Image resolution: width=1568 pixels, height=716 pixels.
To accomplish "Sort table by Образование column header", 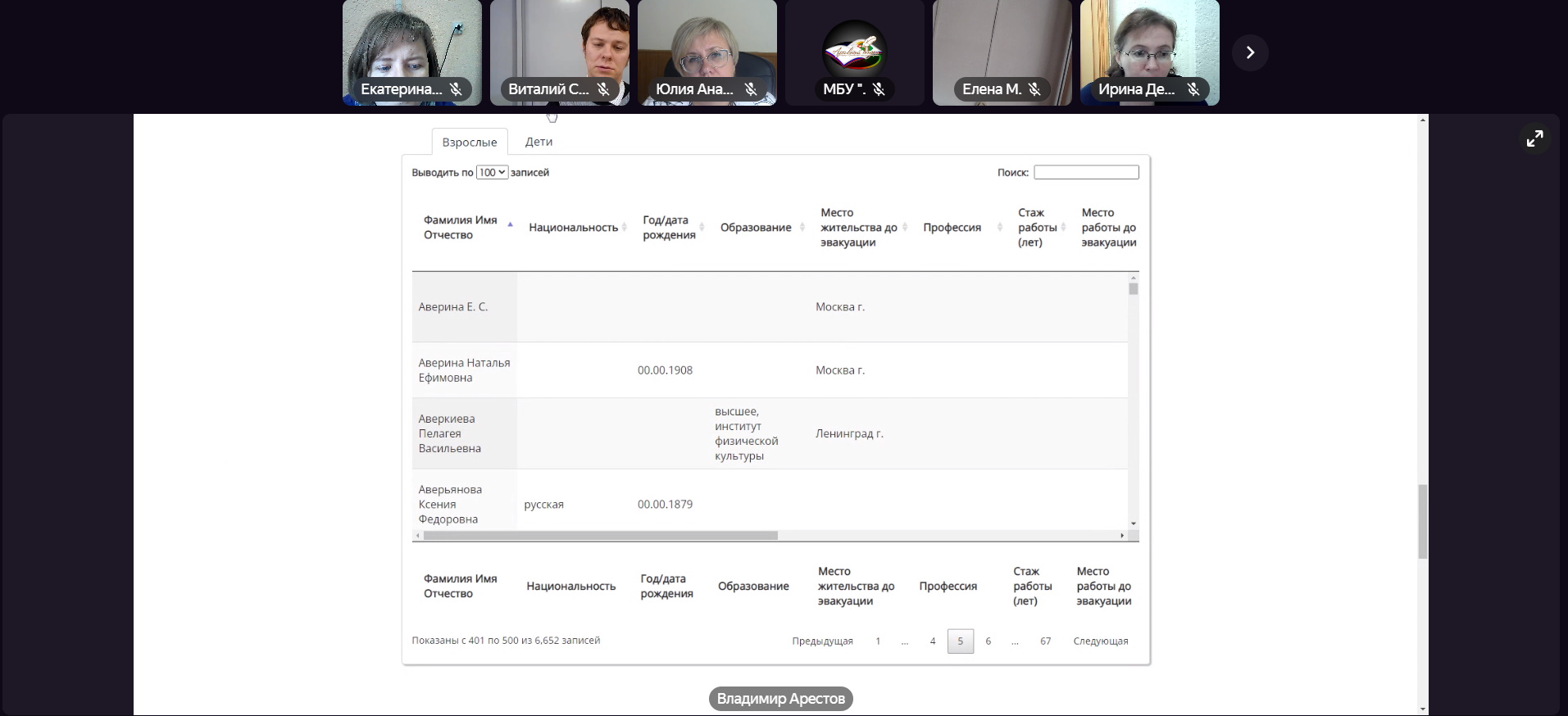I will click(x=755, y=228).
